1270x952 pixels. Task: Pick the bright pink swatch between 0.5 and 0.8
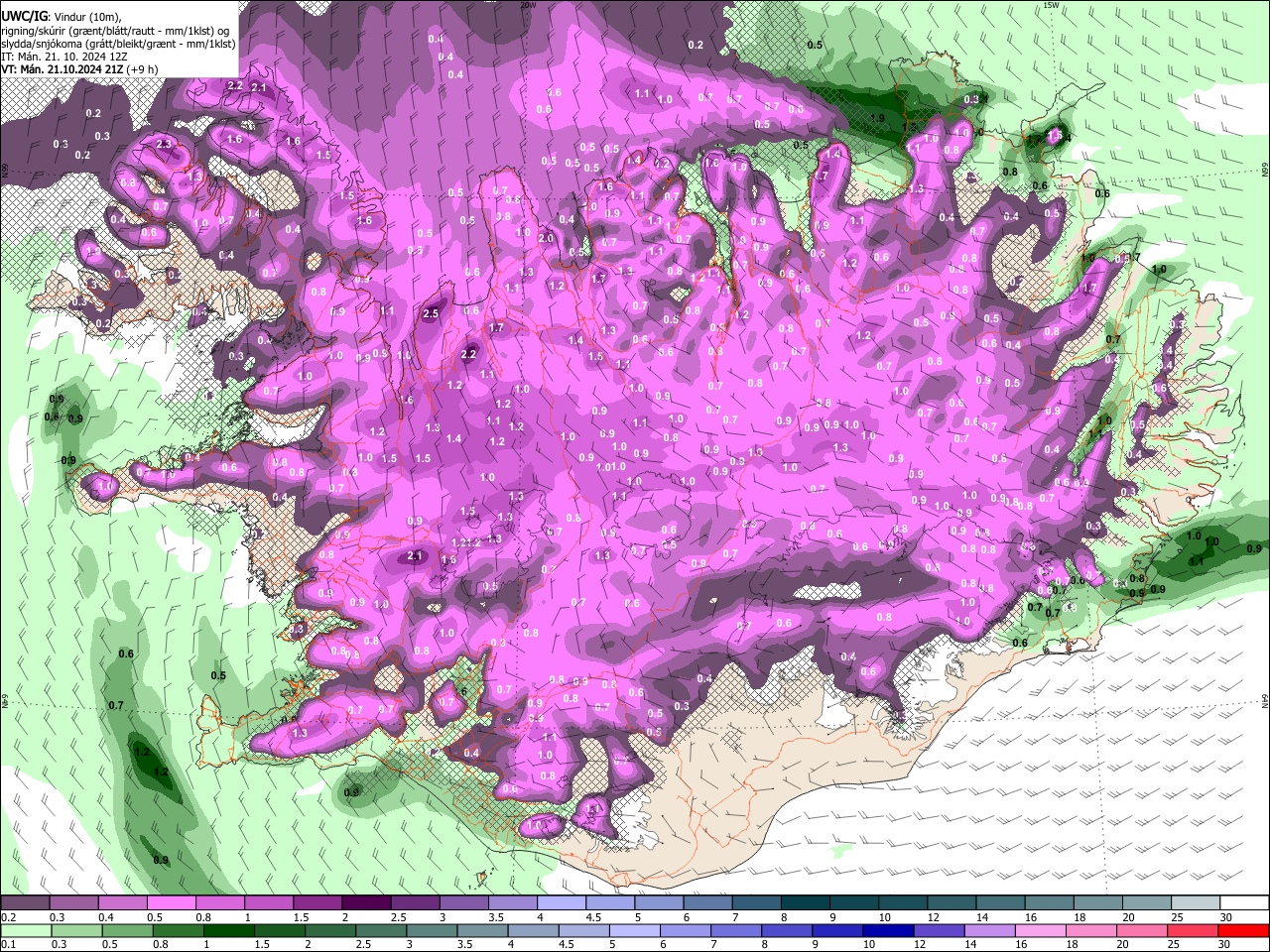click(171, 903)
